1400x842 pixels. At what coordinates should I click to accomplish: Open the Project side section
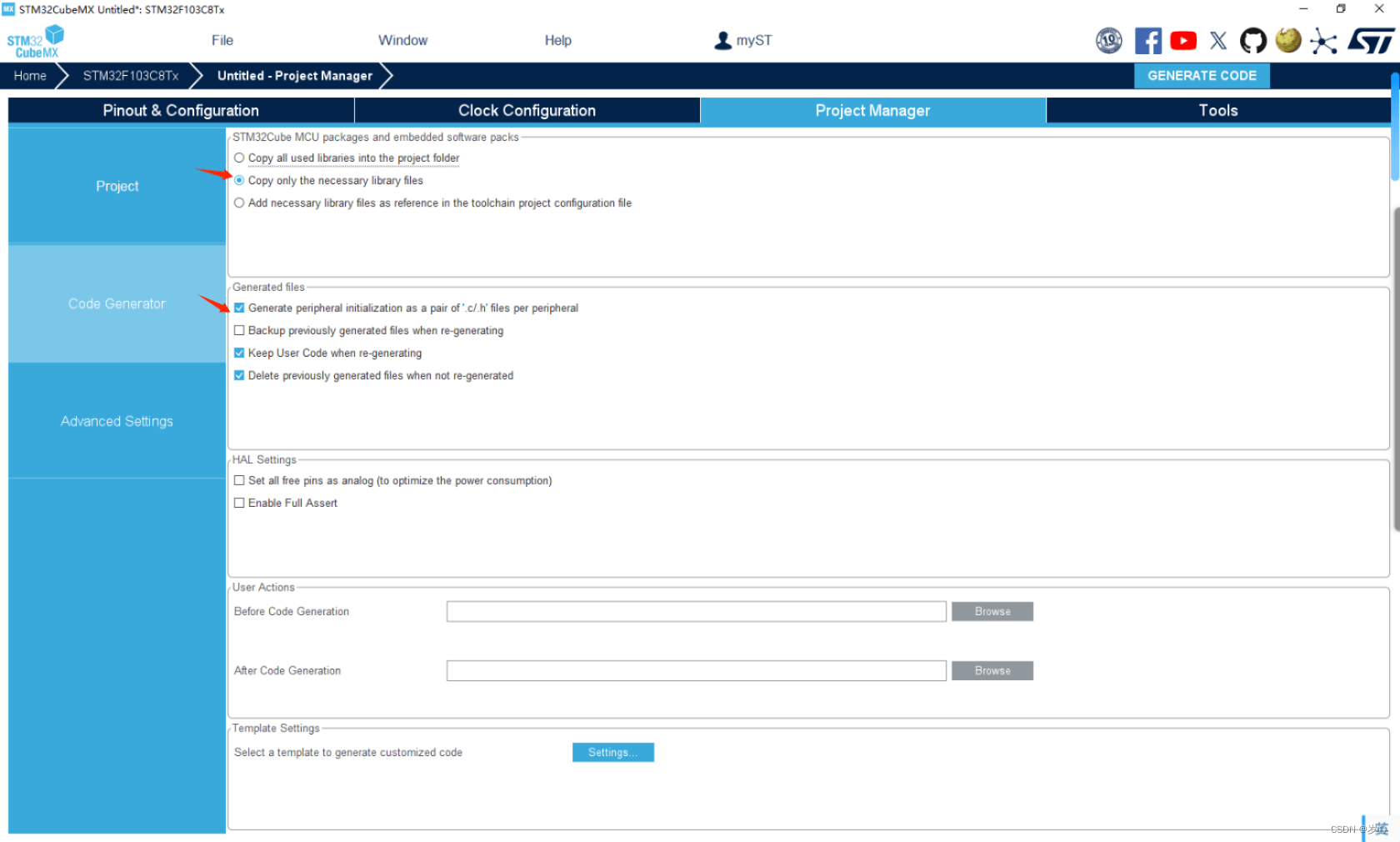click(117, 186)
